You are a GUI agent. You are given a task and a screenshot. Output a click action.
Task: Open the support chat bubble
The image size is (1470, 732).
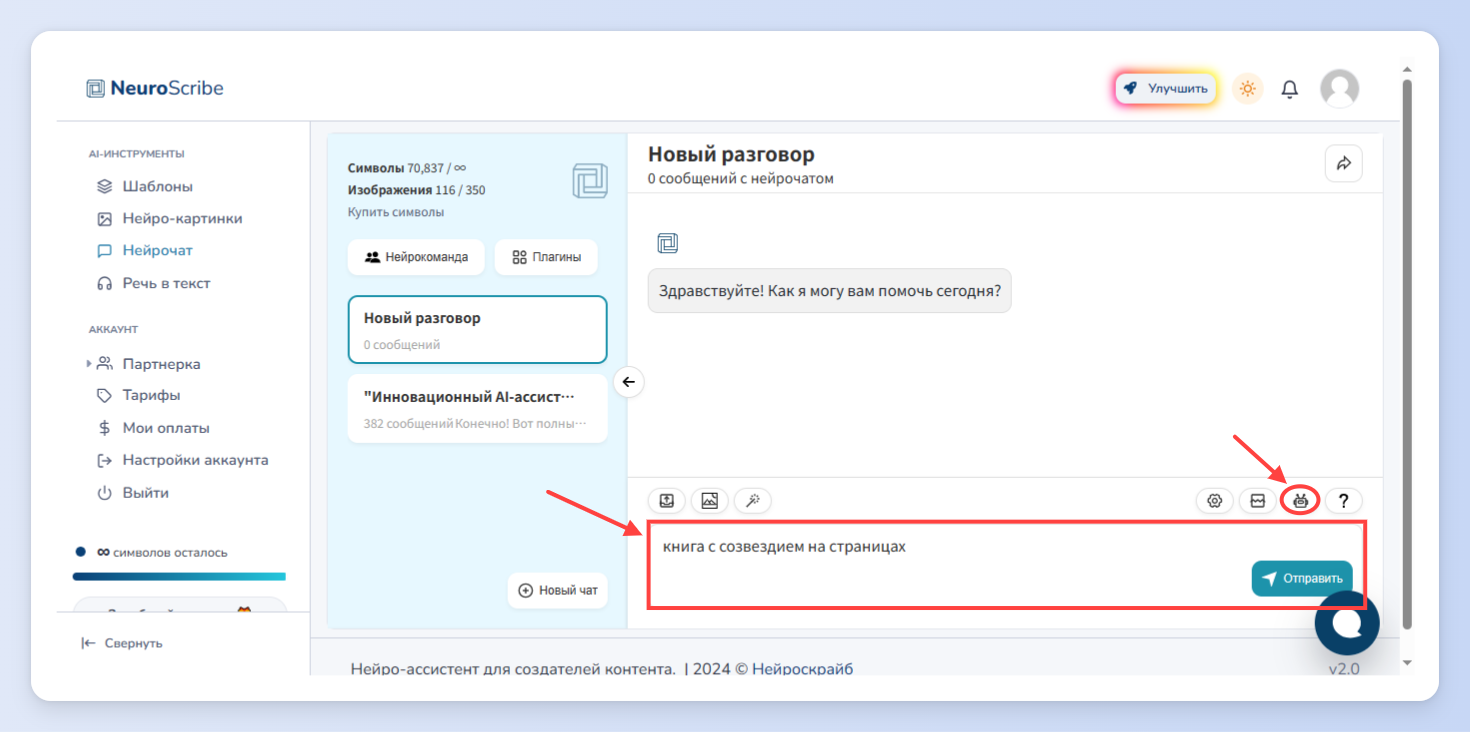point(1347,622)
